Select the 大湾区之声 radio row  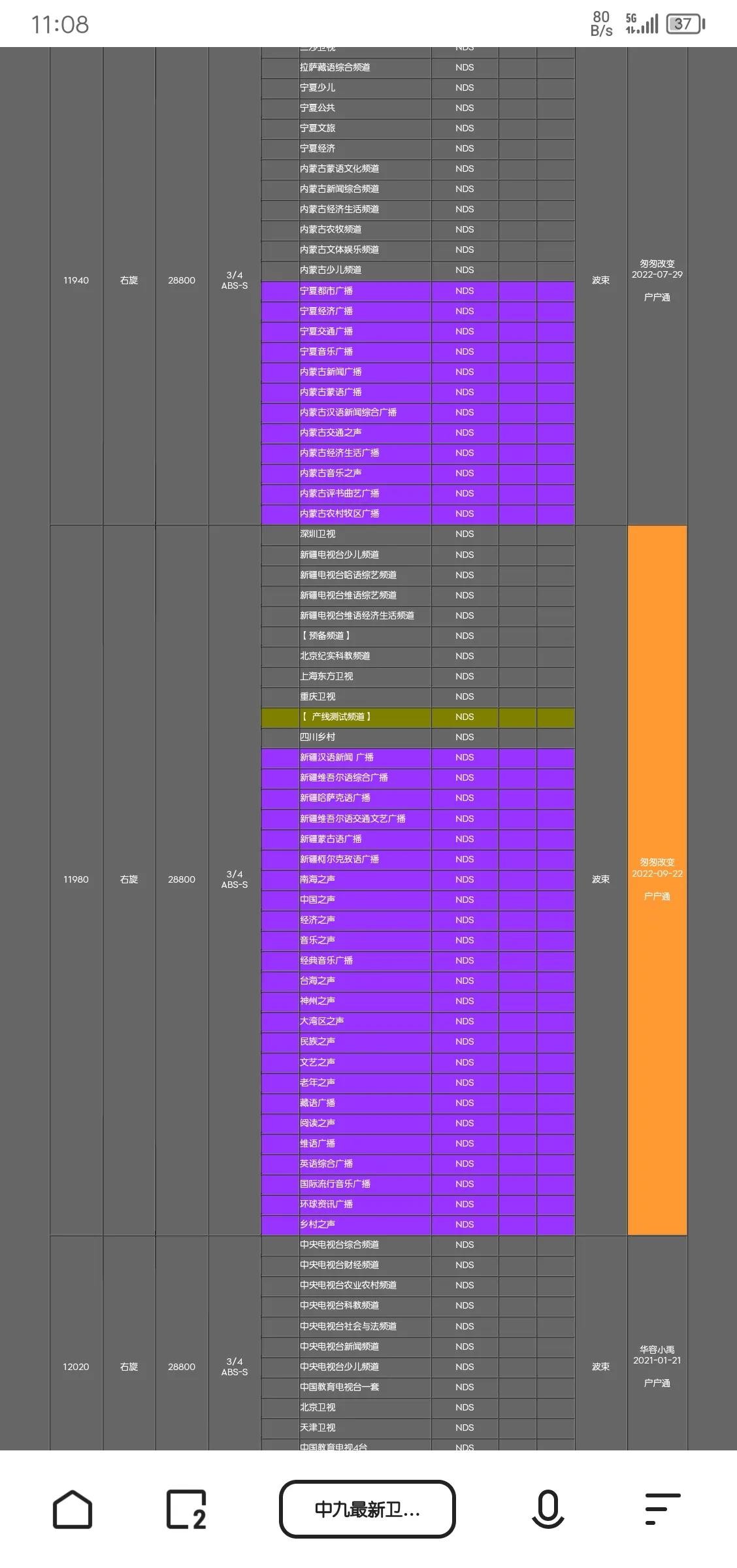[418, 1021]
